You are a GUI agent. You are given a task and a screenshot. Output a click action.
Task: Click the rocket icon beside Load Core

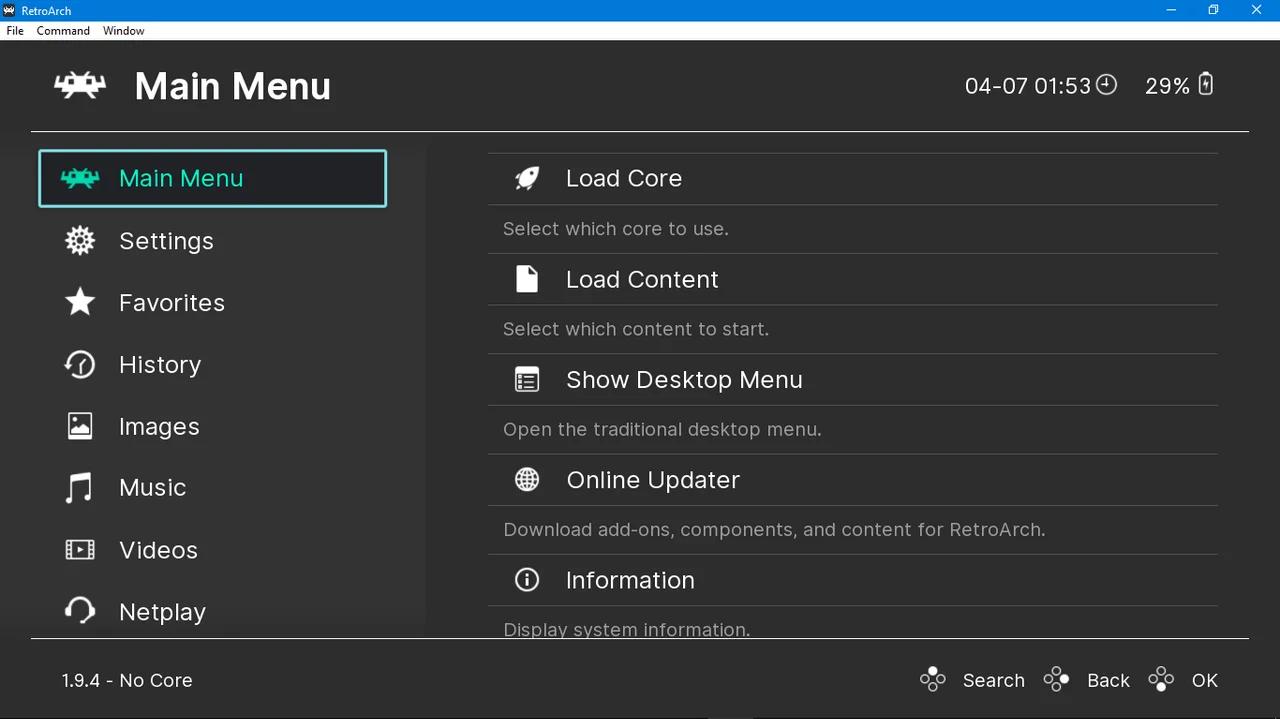pos(526,178)
